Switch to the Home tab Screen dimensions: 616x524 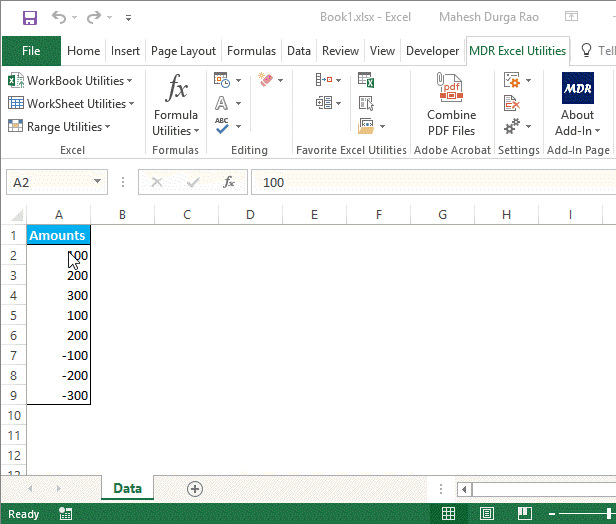coord(83,51)
